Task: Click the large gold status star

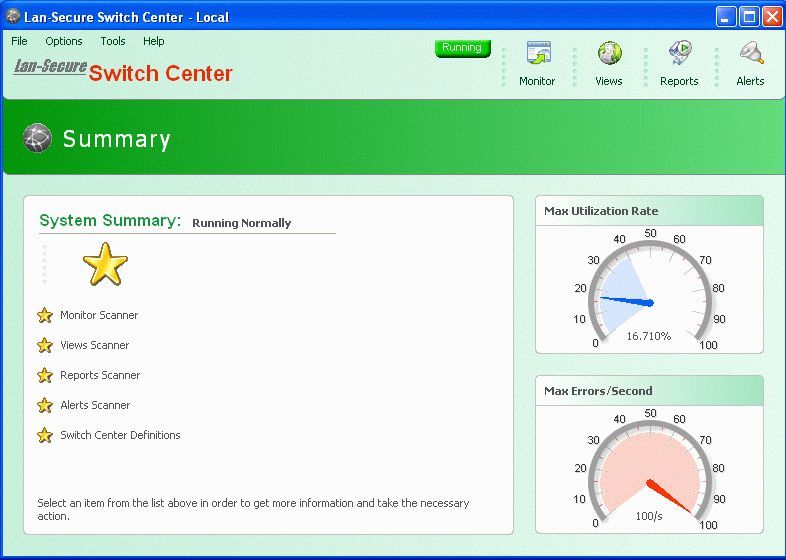Action: pos(105,264)
